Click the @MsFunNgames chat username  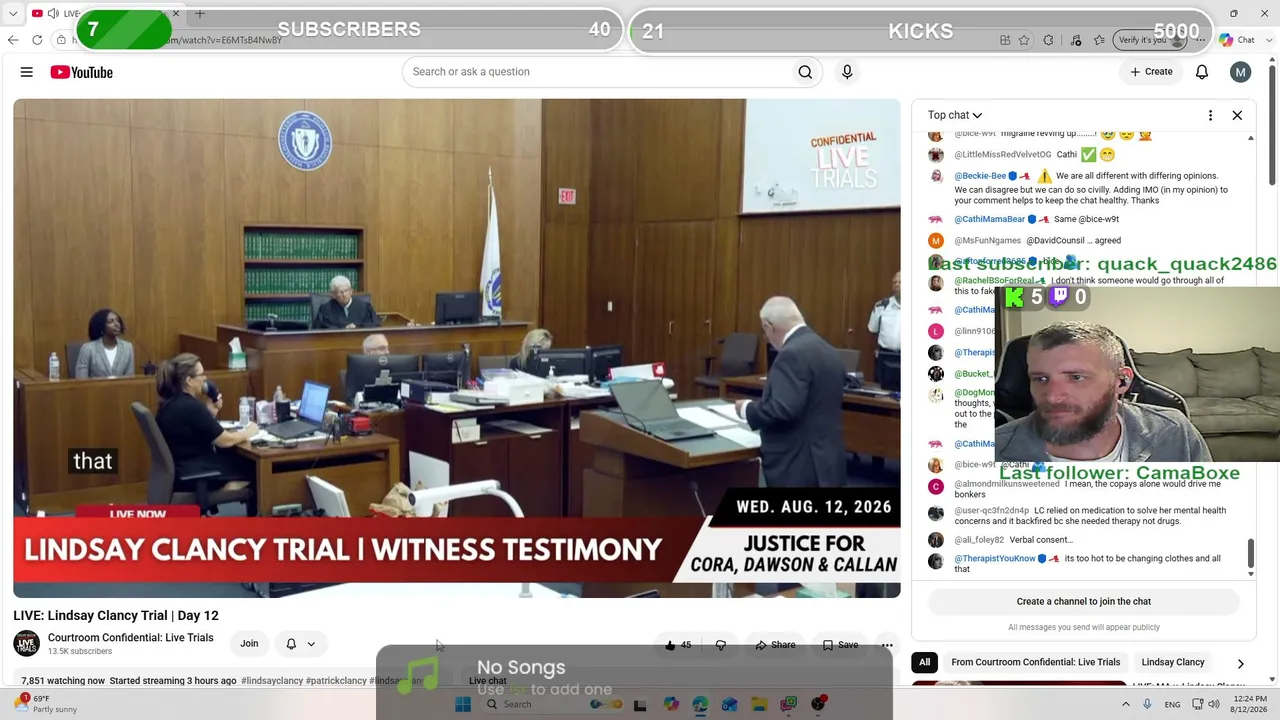click(x=987, y=241)
